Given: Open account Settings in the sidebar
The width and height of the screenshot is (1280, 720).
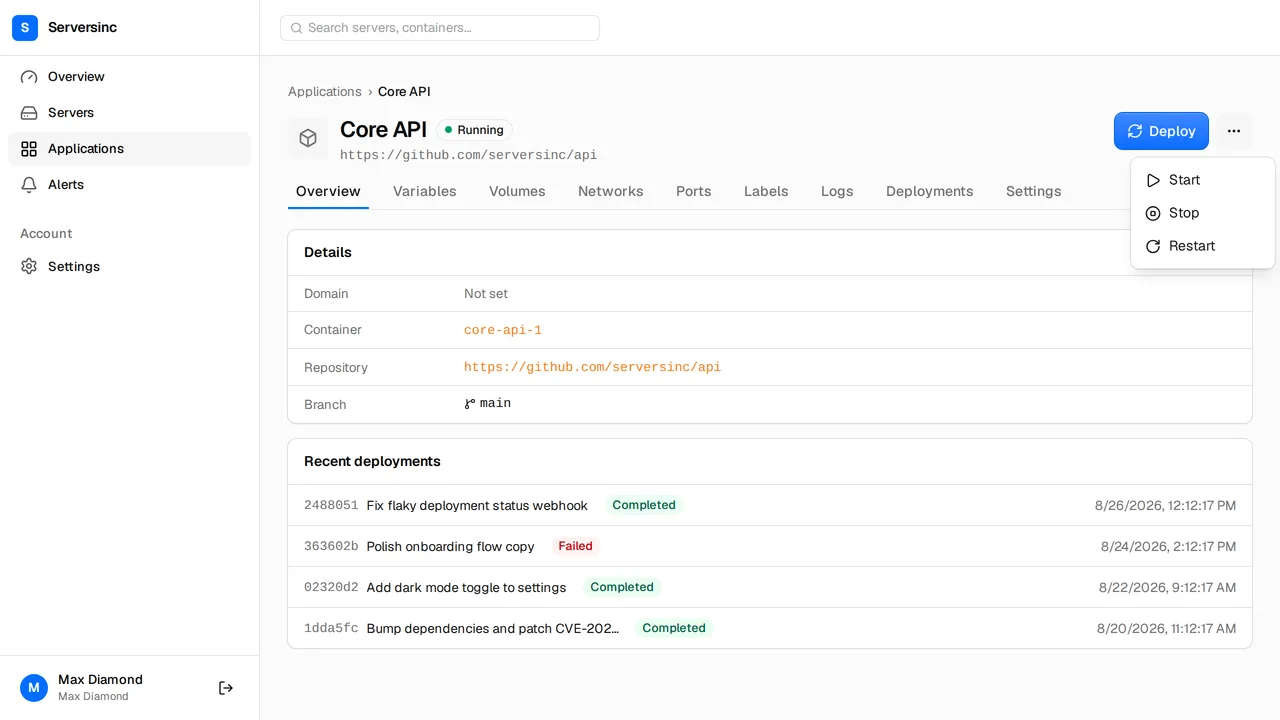Looking at the screenshot, I should coord(129,267).
